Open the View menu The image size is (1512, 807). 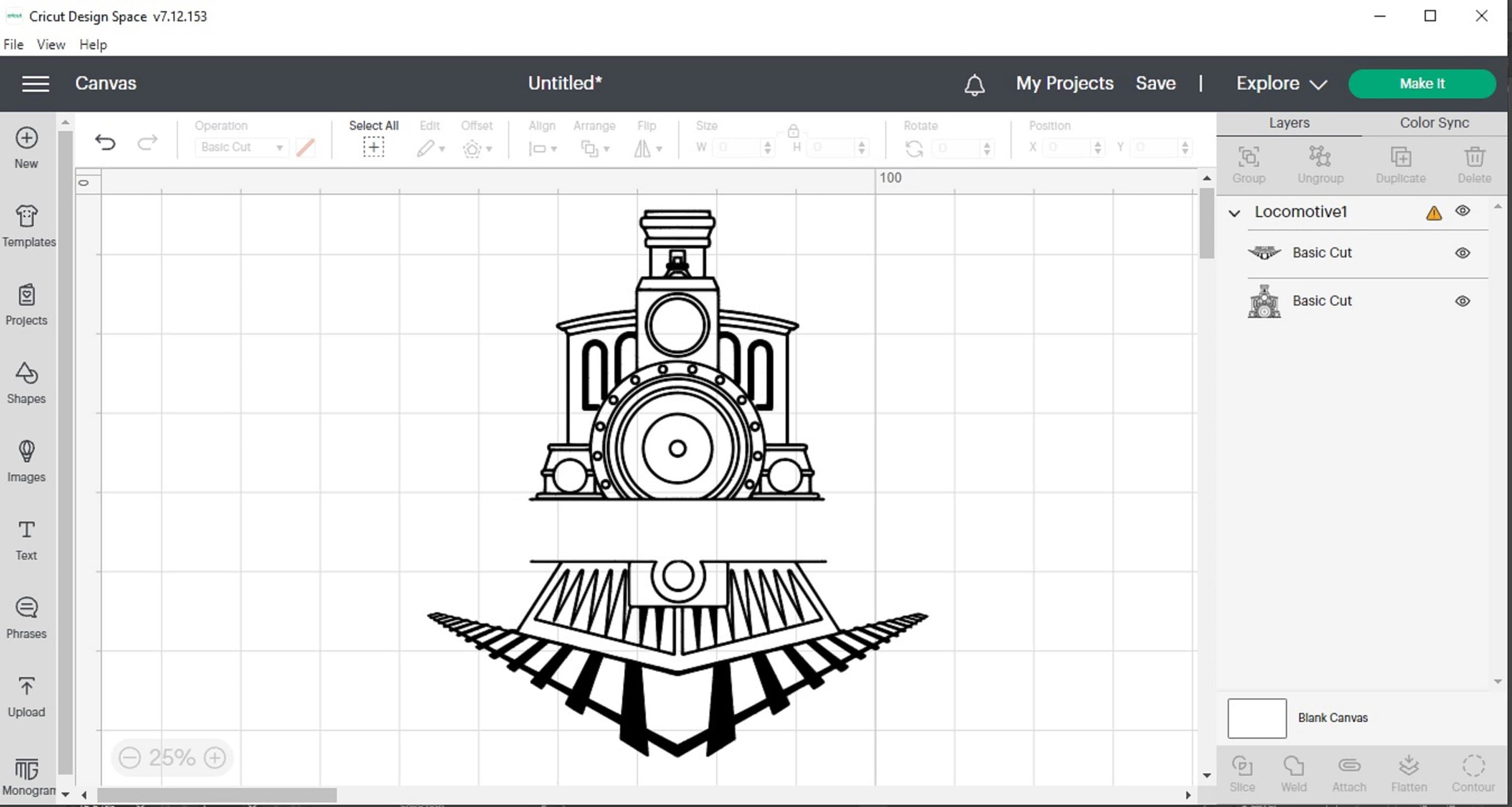[x=50, y=44]
